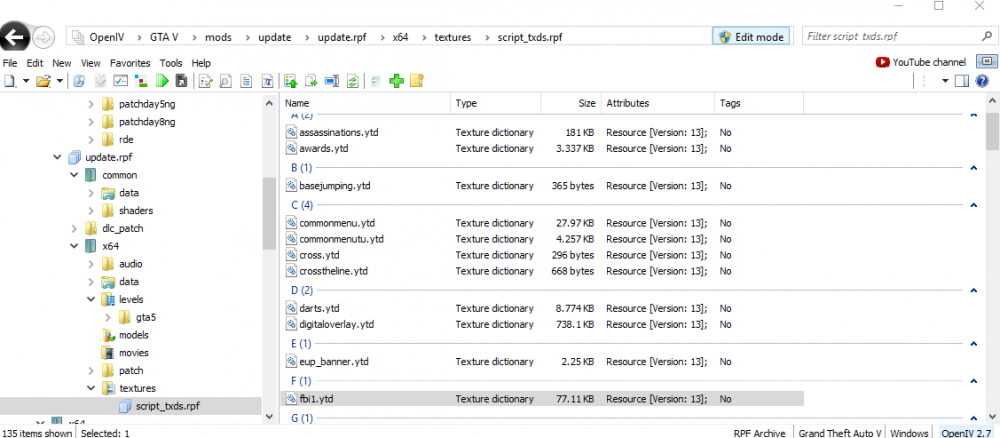Collapse the update.rpf tree node
The height and width of the screenshot is (438, 1000).
pos(57,158)
